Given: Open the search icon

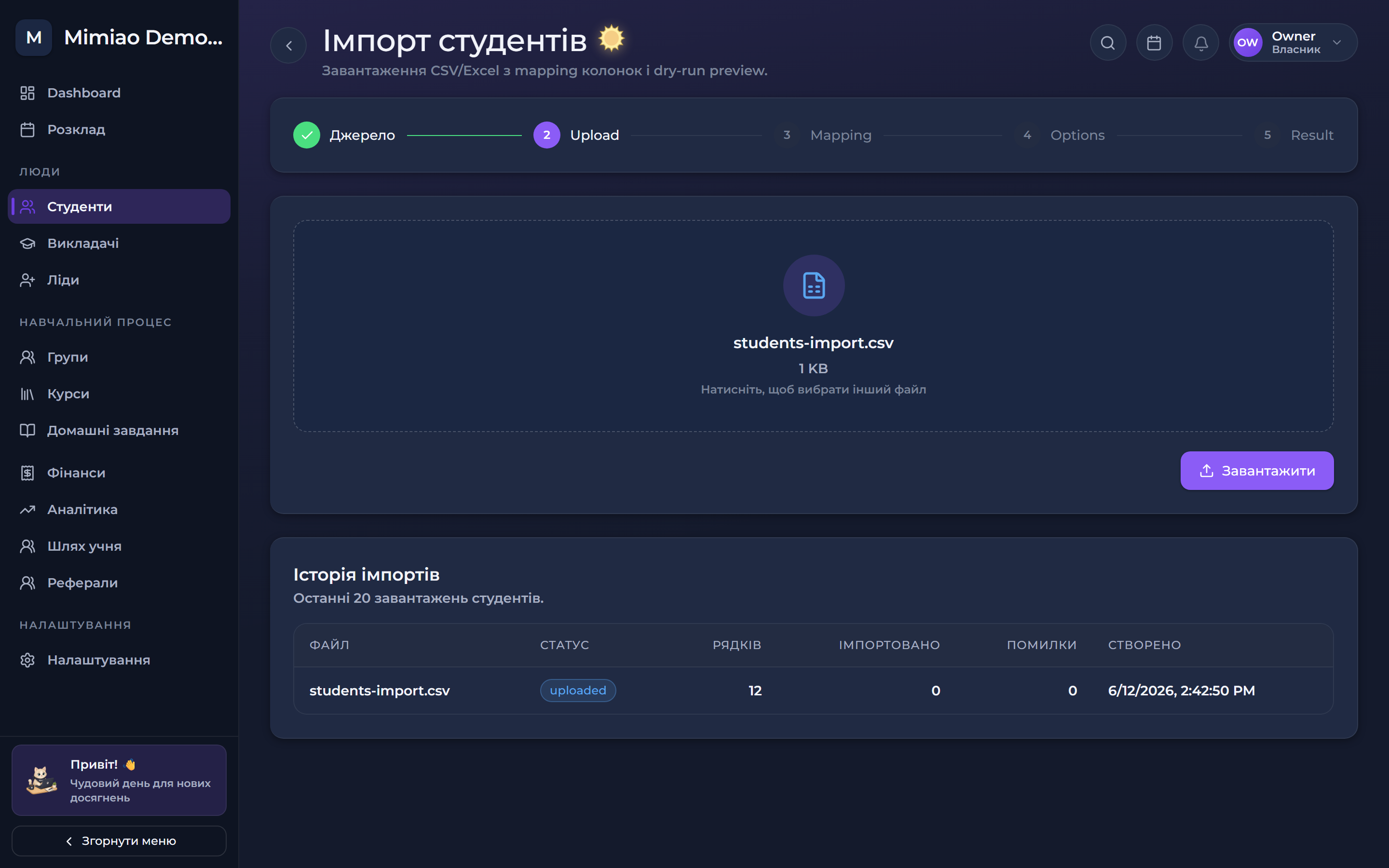Looking at the screenshot, I should (x=1108, y=42).
